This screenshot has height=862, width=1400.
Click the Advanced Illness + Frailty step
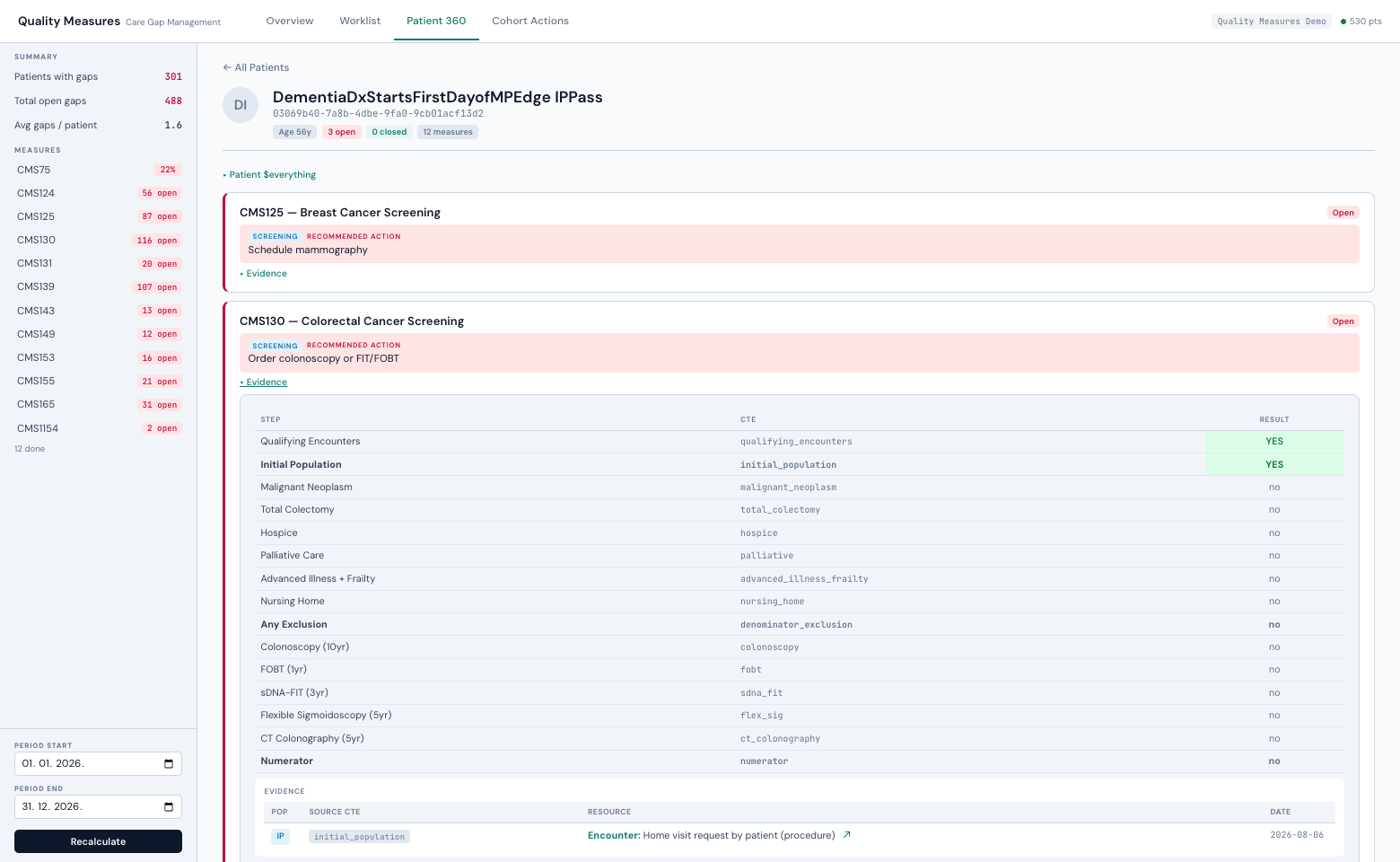click(x=800, y=579)
